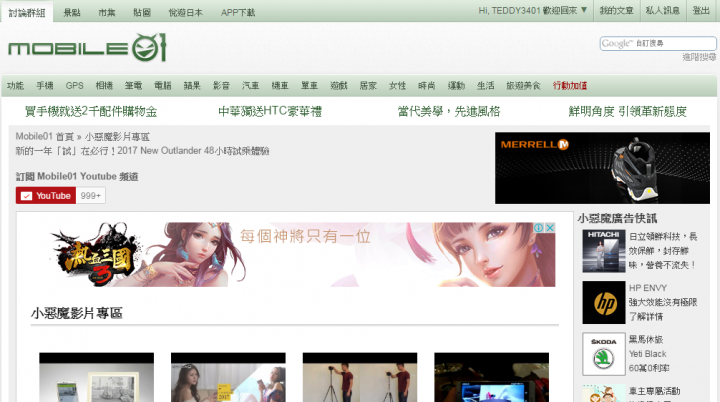Image resolution: width=720 pixels, height=402 pixels.
Task: Close the banner ad with X icon
Action: (x=550, y=227)
